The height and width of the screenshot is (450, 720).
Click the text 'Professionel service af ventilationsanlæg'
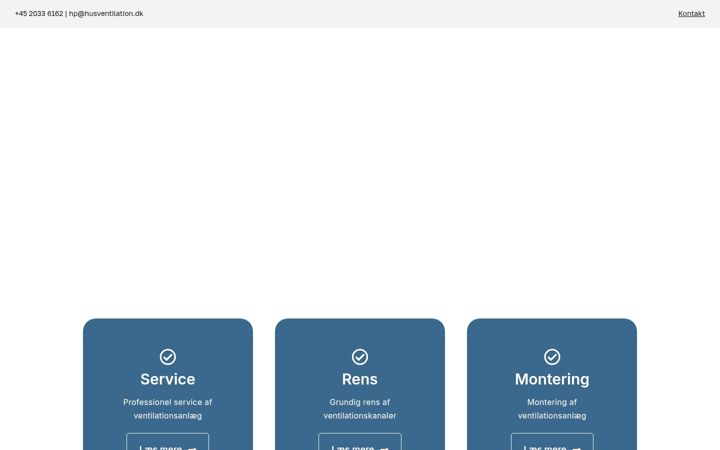(x=168, y=409)
